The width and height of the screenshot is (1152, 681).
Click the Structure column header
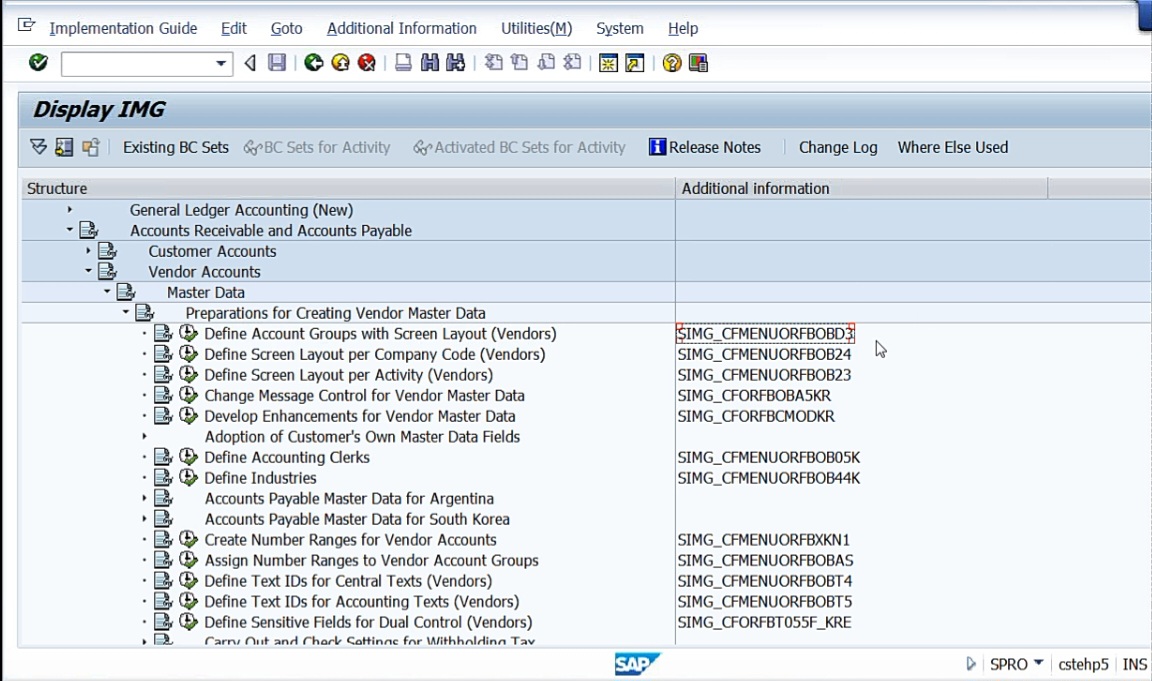coord(348,188)
